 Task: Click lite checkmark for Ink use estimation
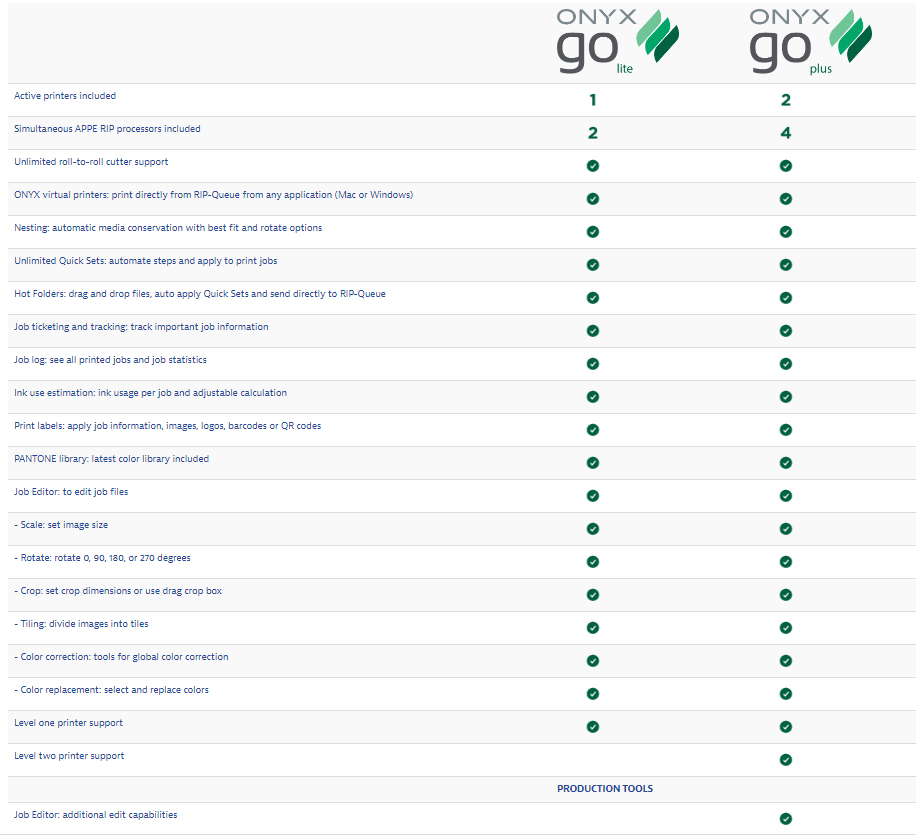pyautogui.click(x=593, y=397)
